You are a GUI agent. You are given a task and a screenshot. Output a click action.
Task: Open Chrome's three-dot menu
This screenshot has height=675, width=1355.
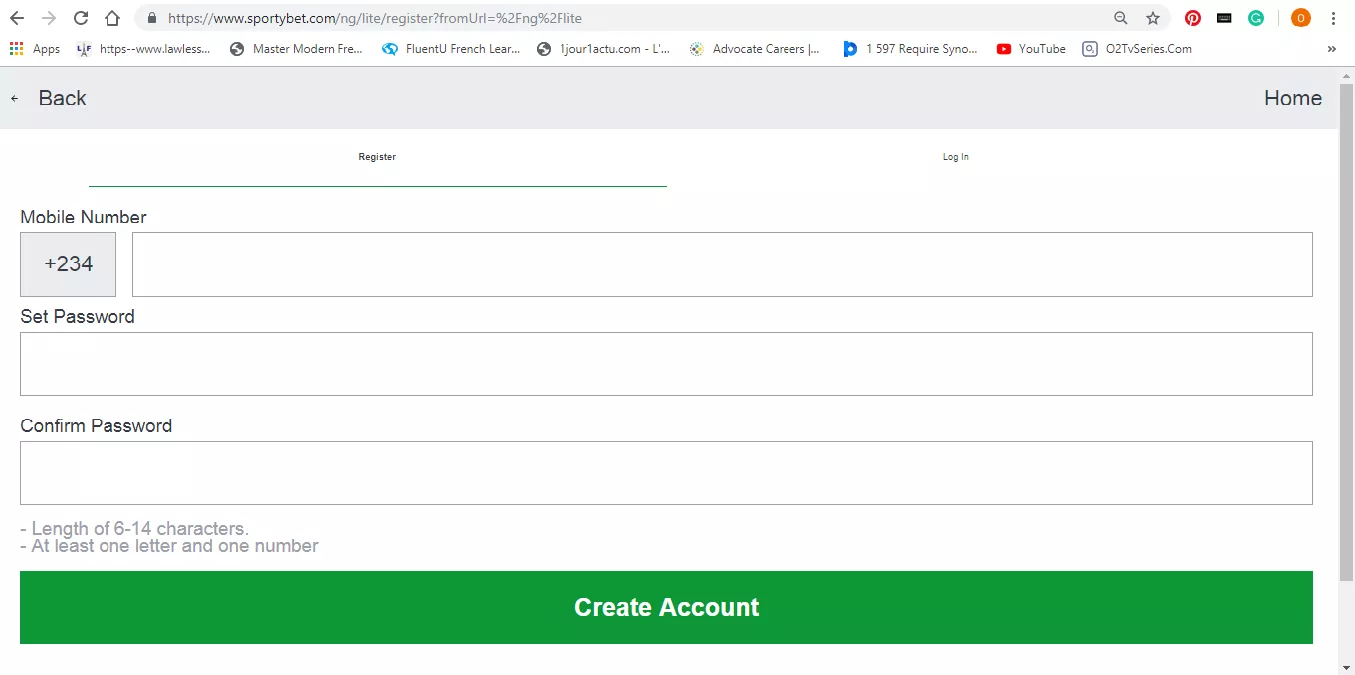click(x=1333, y=18)
